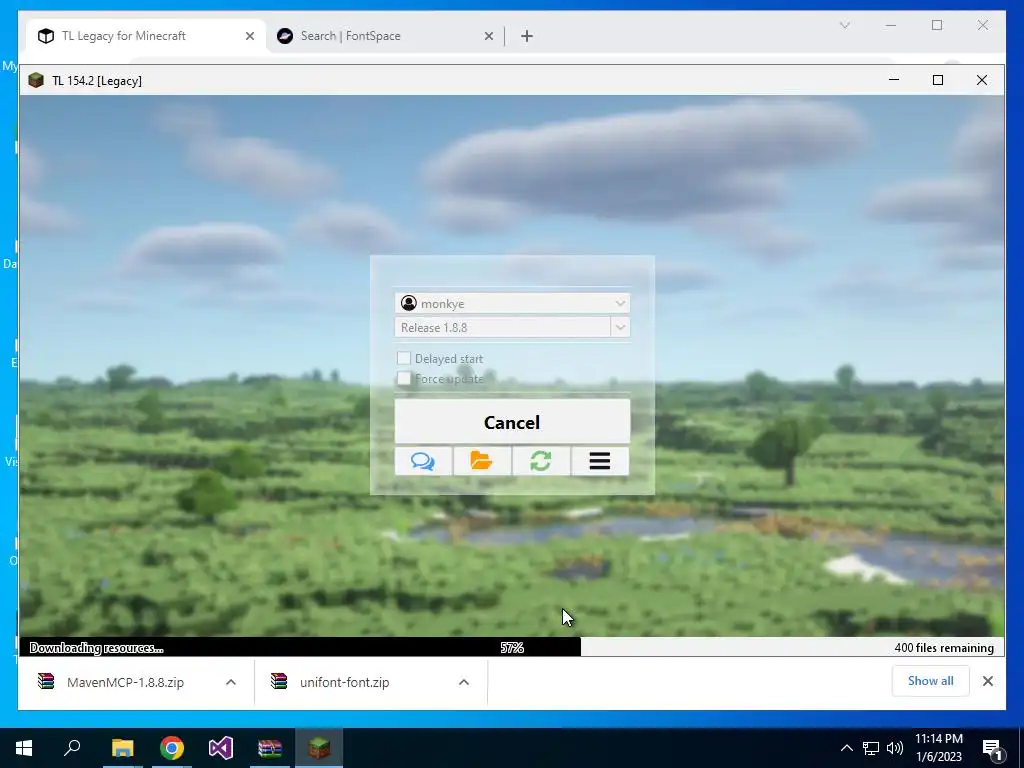
Task: Expand options for unifont-font.zip download
Action: pyautogui.click(x=464, y=682)
